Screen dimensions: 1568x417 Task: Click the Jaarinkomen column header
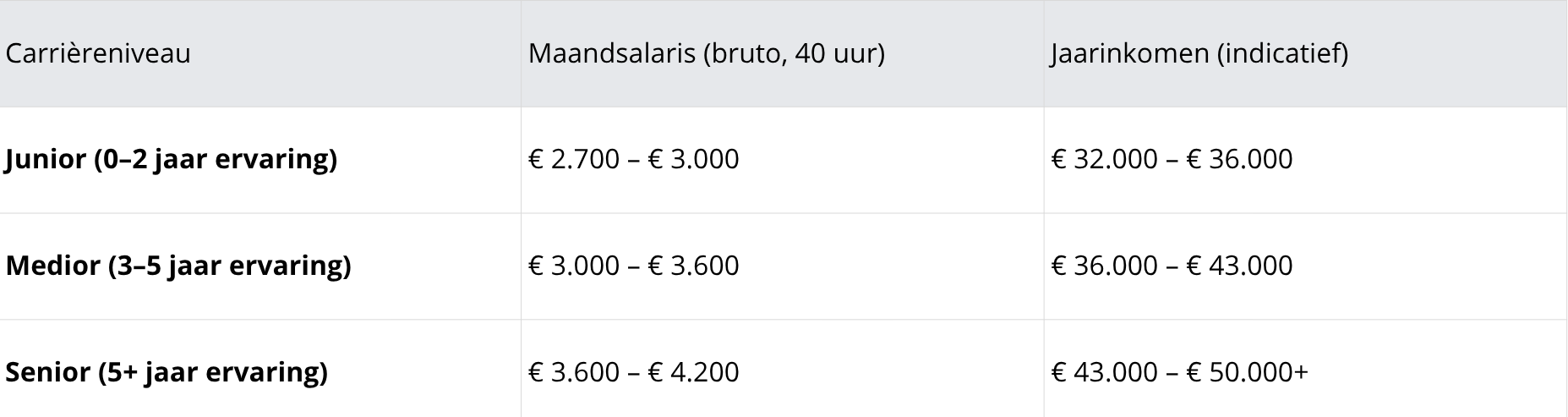click(x=1199, y=53)
